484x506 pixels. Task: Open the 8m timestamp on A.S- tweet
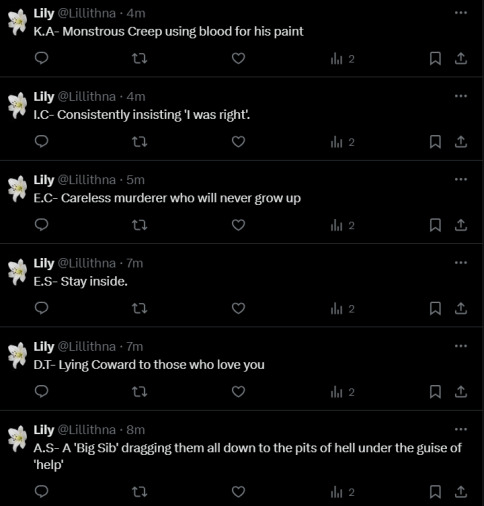pyautogui.click(x=136, y=430)
